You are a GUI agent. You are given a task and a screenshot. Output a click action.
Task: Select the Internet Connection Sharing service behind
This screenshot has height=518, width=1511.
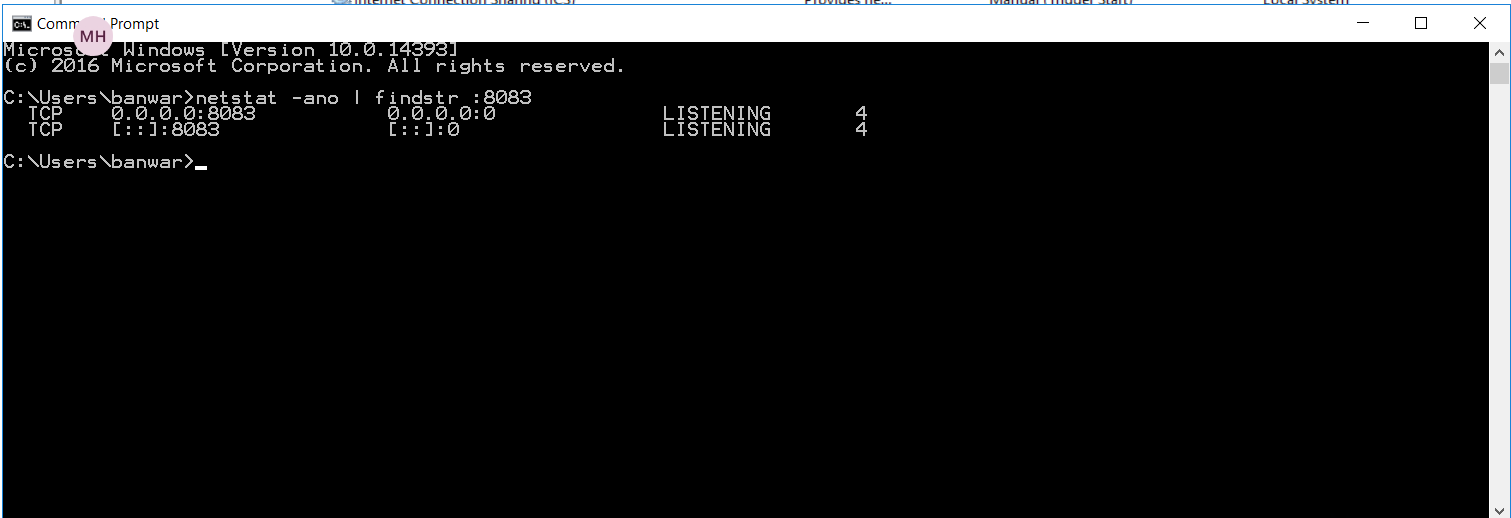click(455, 2)
